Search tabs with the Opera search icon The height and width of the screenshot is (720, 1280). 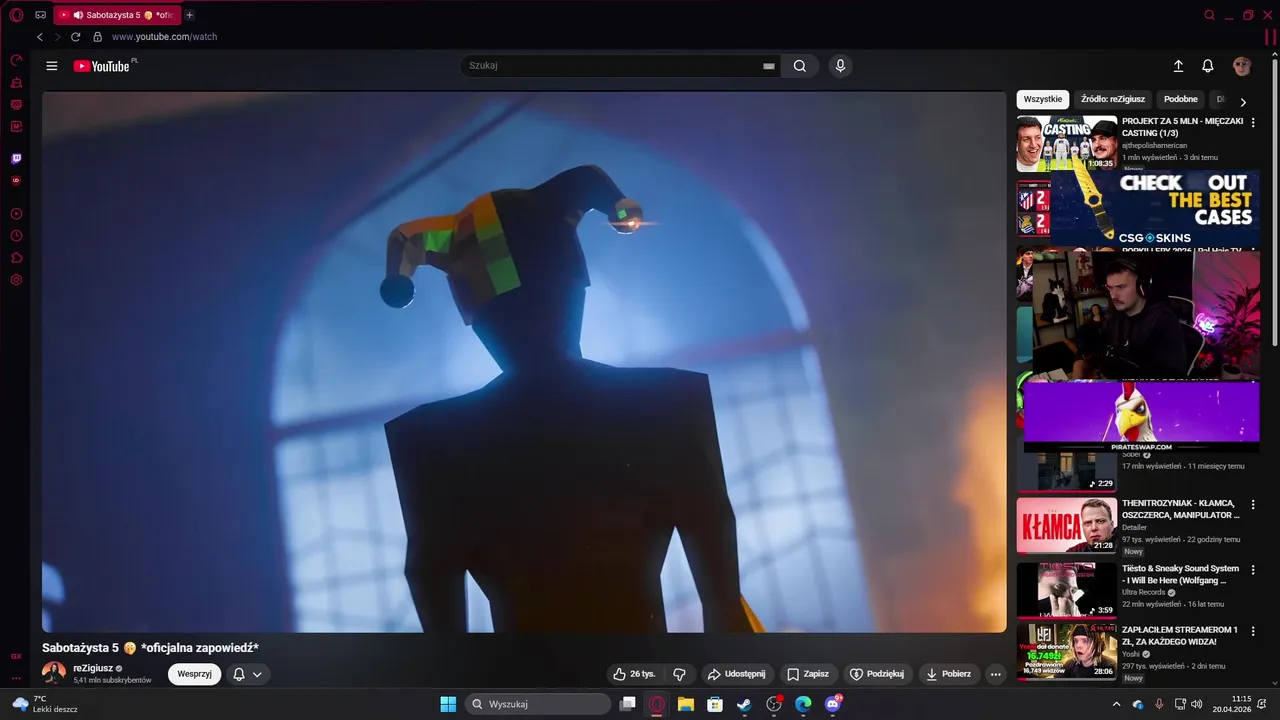pos(1209,15)
